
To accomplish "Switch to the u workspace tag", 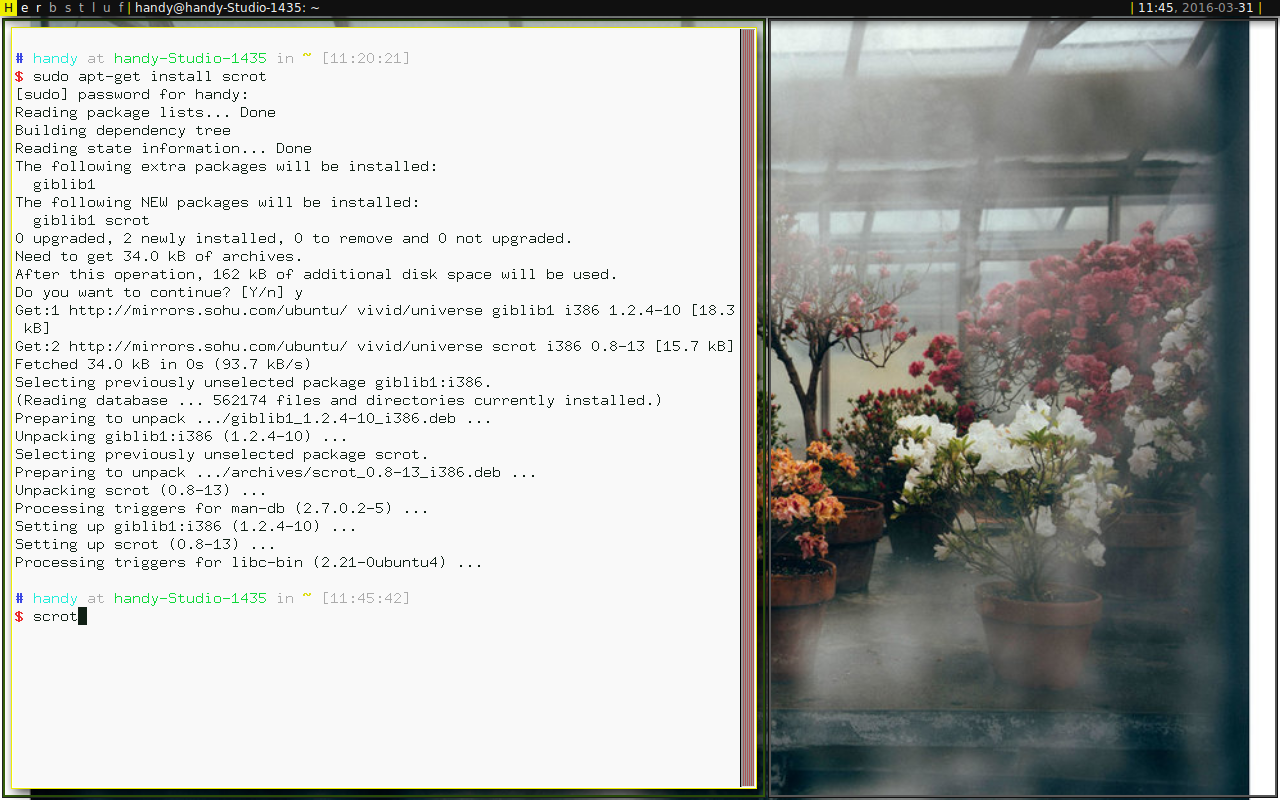I will 106,7.
